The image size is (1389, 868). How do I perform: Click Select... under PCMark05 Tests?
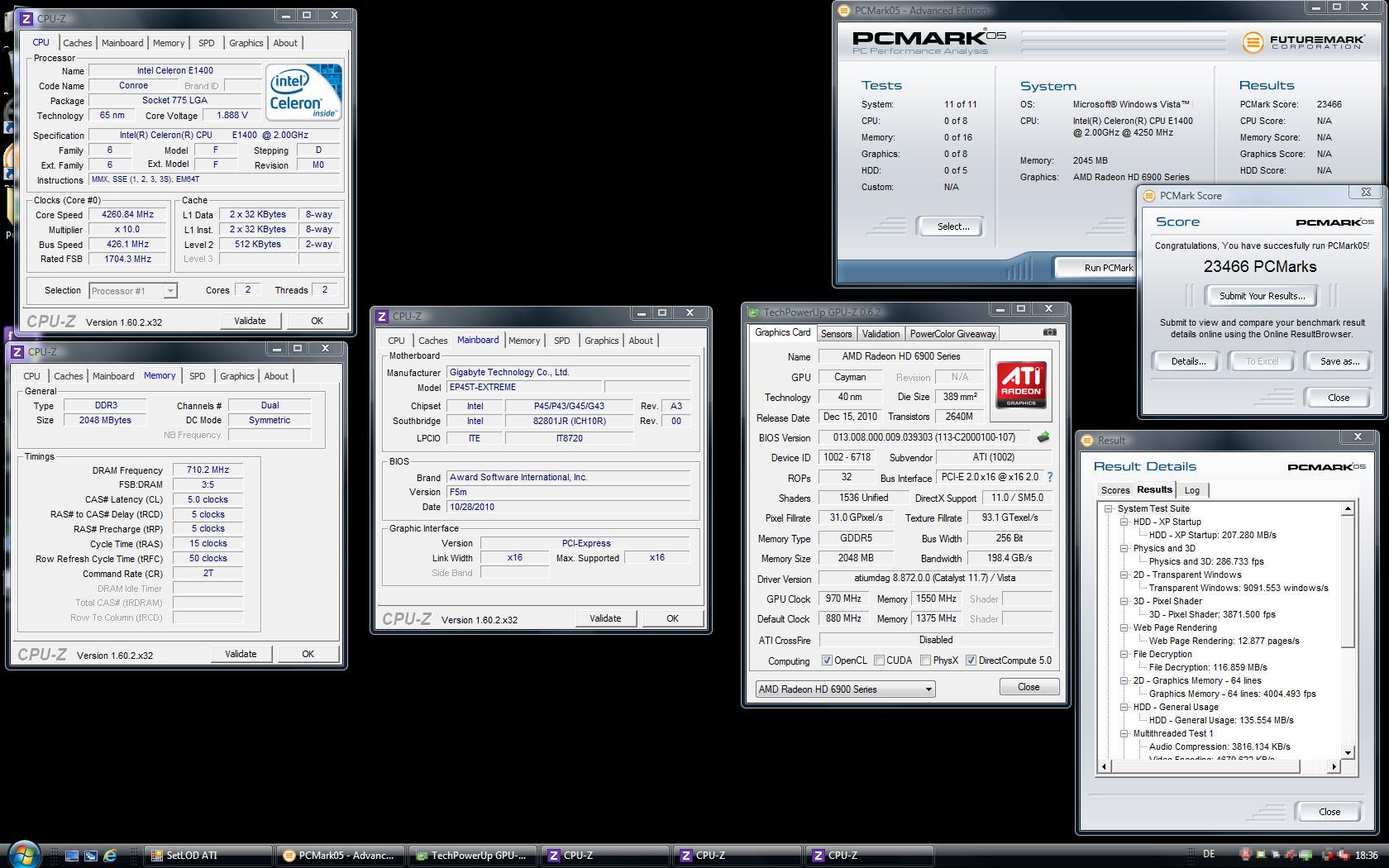(x=952, y=227)
